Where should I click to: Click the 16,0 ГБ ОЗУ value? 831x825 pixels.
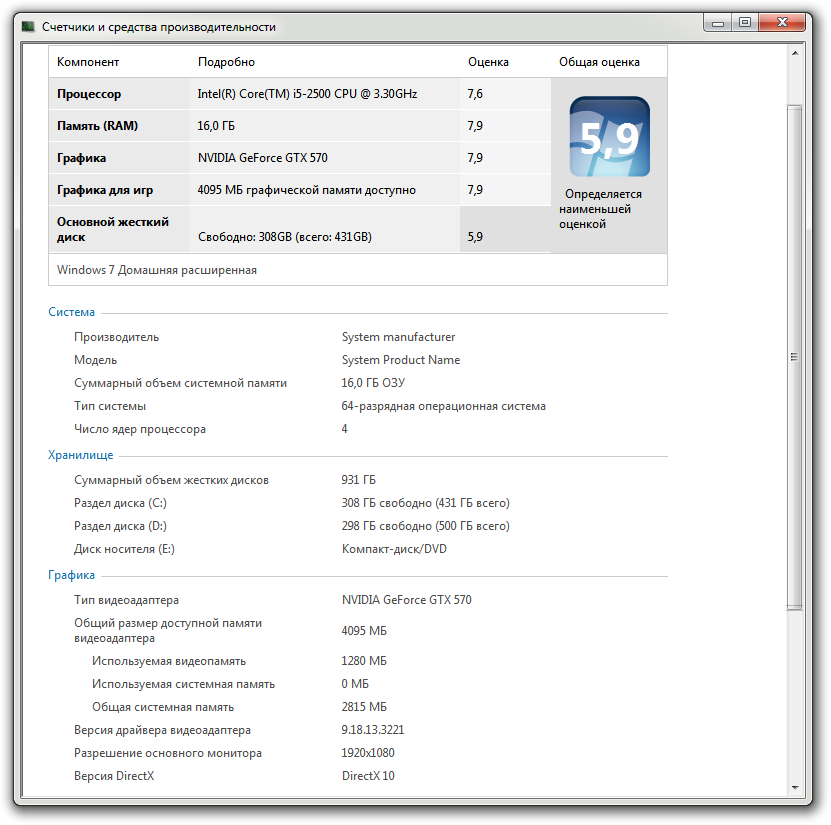[373, 383]
